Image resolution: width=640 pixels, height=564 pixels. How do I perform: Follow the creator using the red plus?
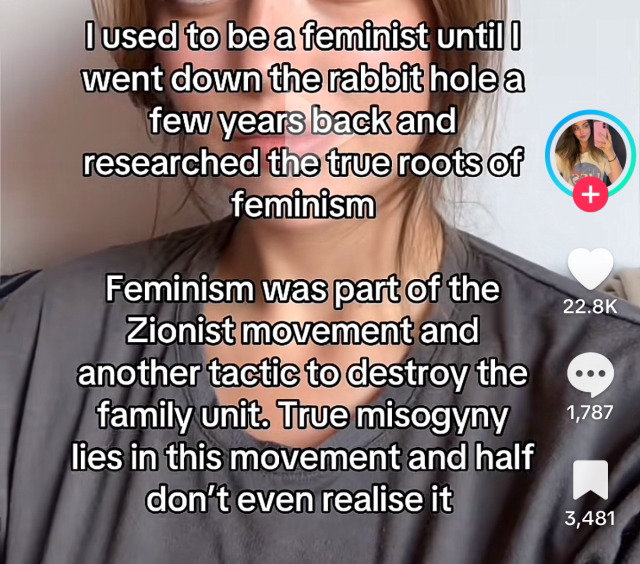pyautogui.click(x=591, y=195)
